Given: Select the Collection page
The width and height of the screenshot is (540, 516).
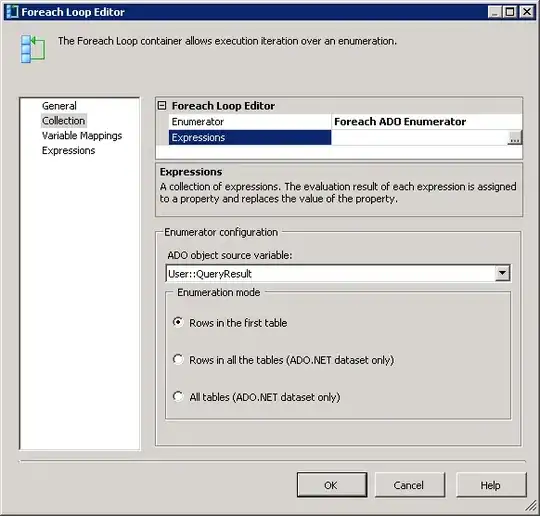Looking at the screenshot, I should point(64,121).
